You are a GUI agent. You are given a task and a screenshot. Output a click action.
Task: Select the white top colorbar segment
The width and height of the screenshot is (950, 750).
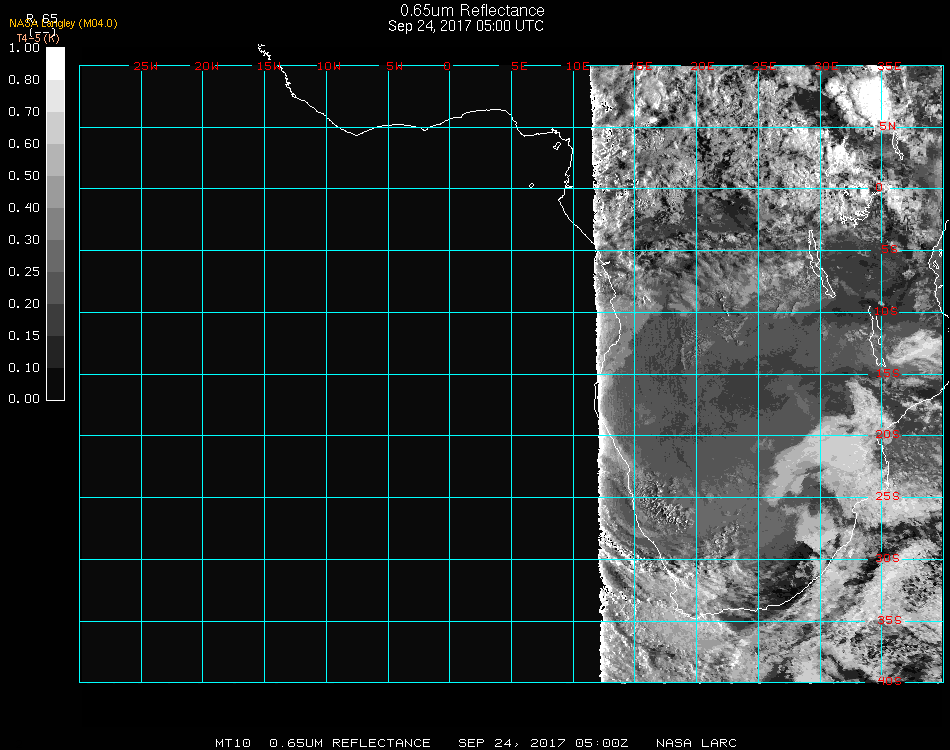coord(55,64)
